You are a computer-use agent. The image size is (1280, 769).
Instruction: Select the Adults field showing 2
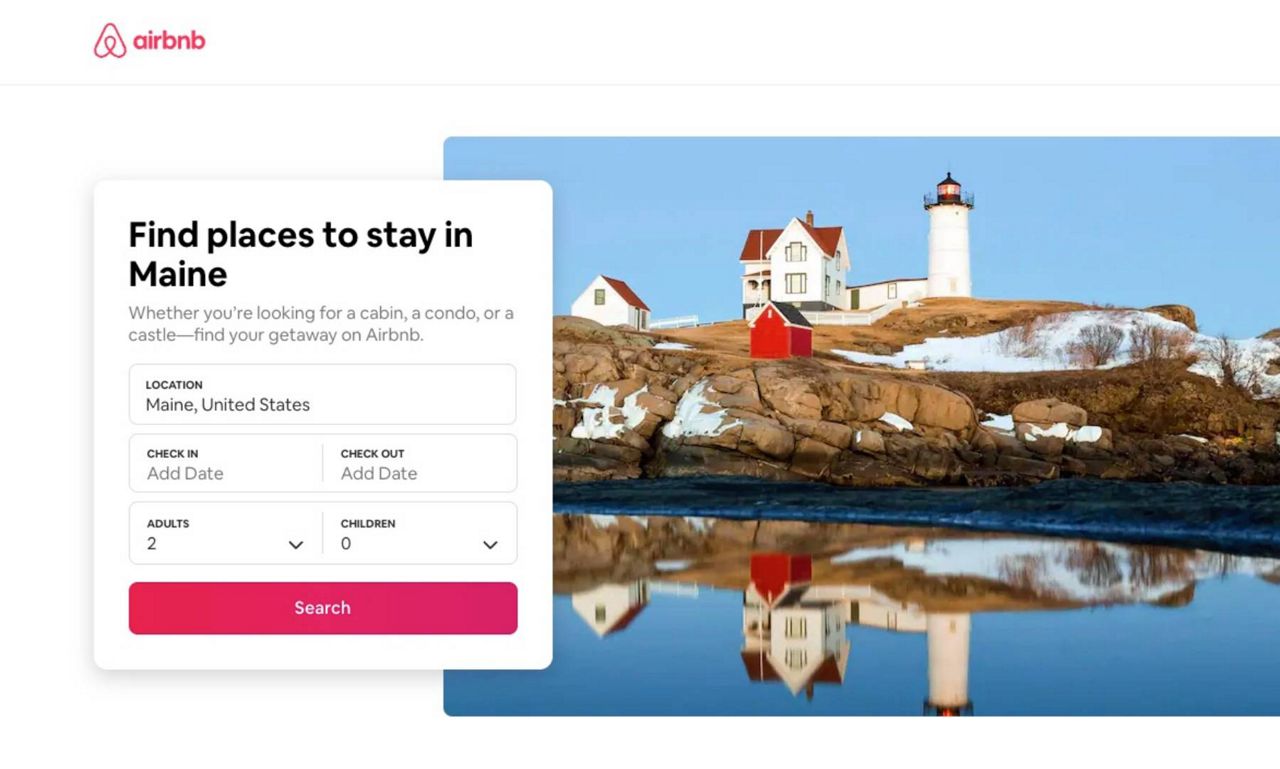(226, 533)
